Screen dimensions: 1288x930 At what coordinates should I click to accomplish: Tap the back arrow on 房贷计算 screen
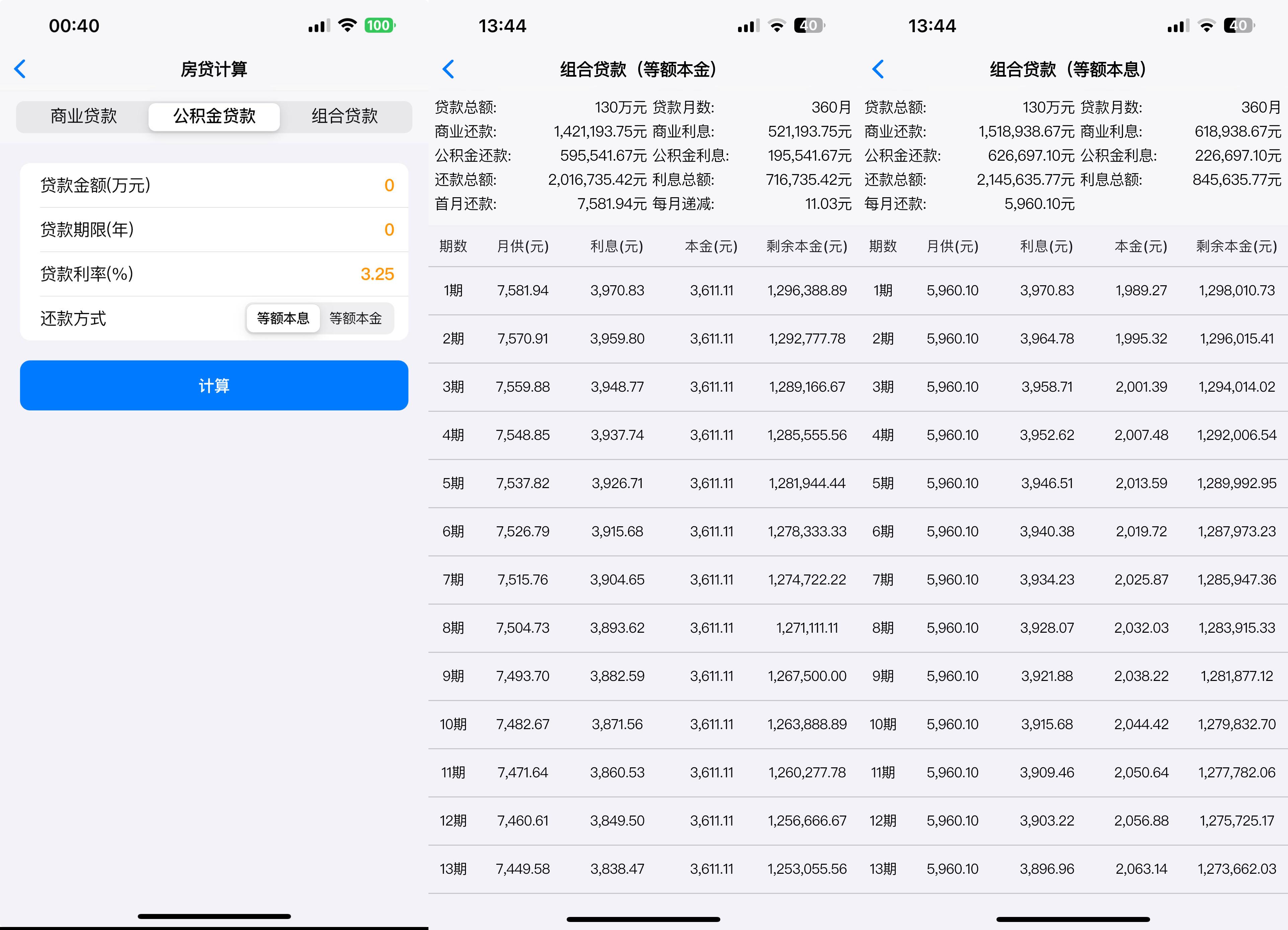coord(20,69)
